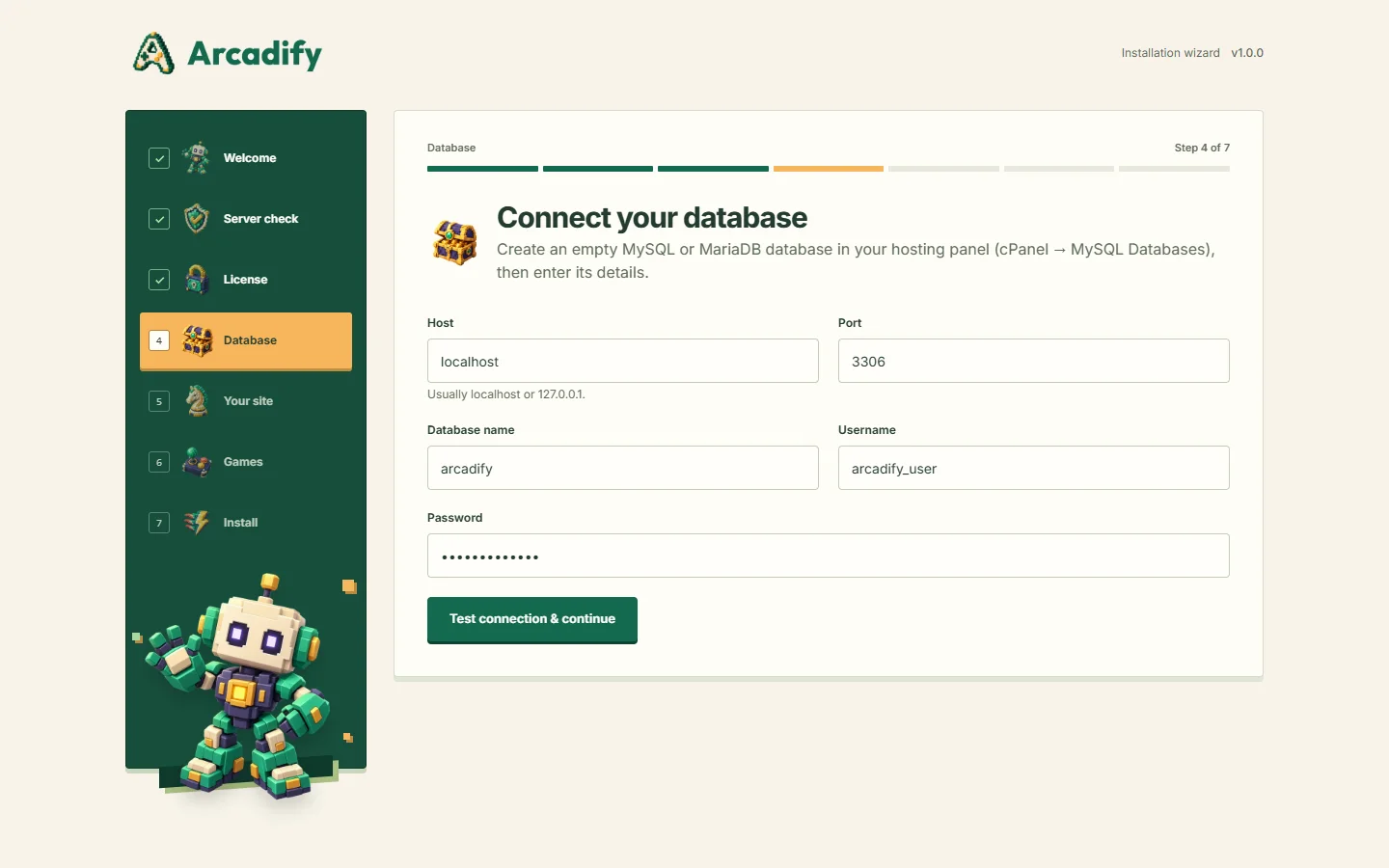Click the Installation wizard text
The width and height of the screenshot is (1389, 868).
click(1170, 53)
